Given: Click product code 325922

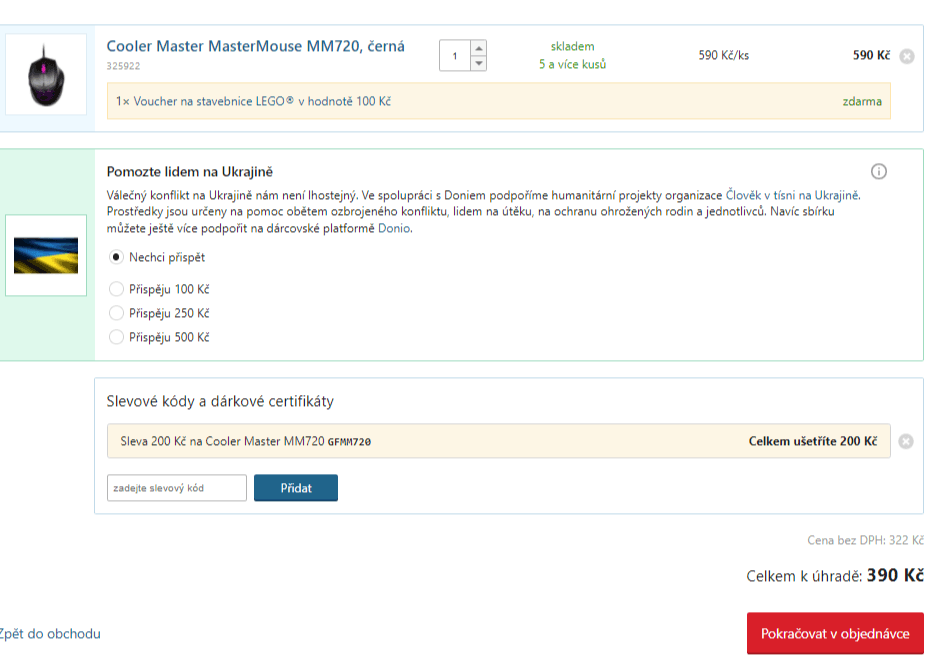Looking at the screenshot, I should (x=123, y=66).
